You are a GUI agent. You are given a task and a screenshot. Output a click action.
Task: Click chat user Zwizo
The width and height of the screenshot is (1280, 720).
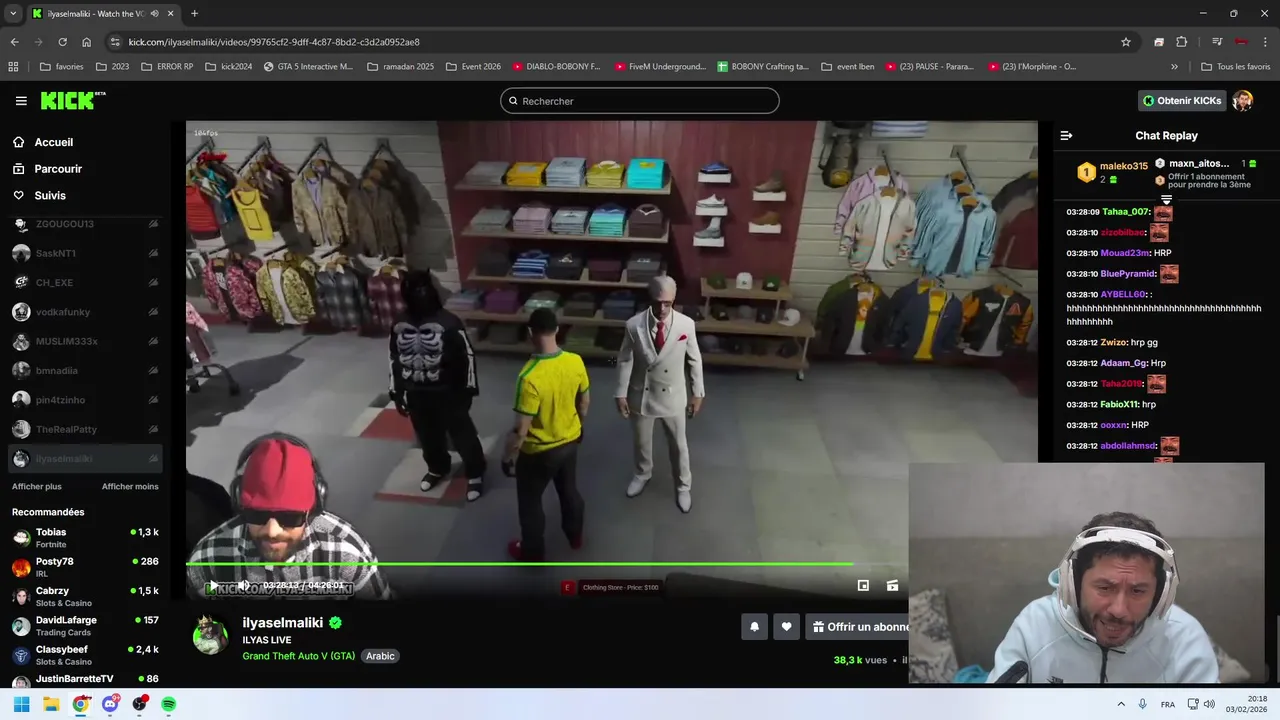point(1113,342)
